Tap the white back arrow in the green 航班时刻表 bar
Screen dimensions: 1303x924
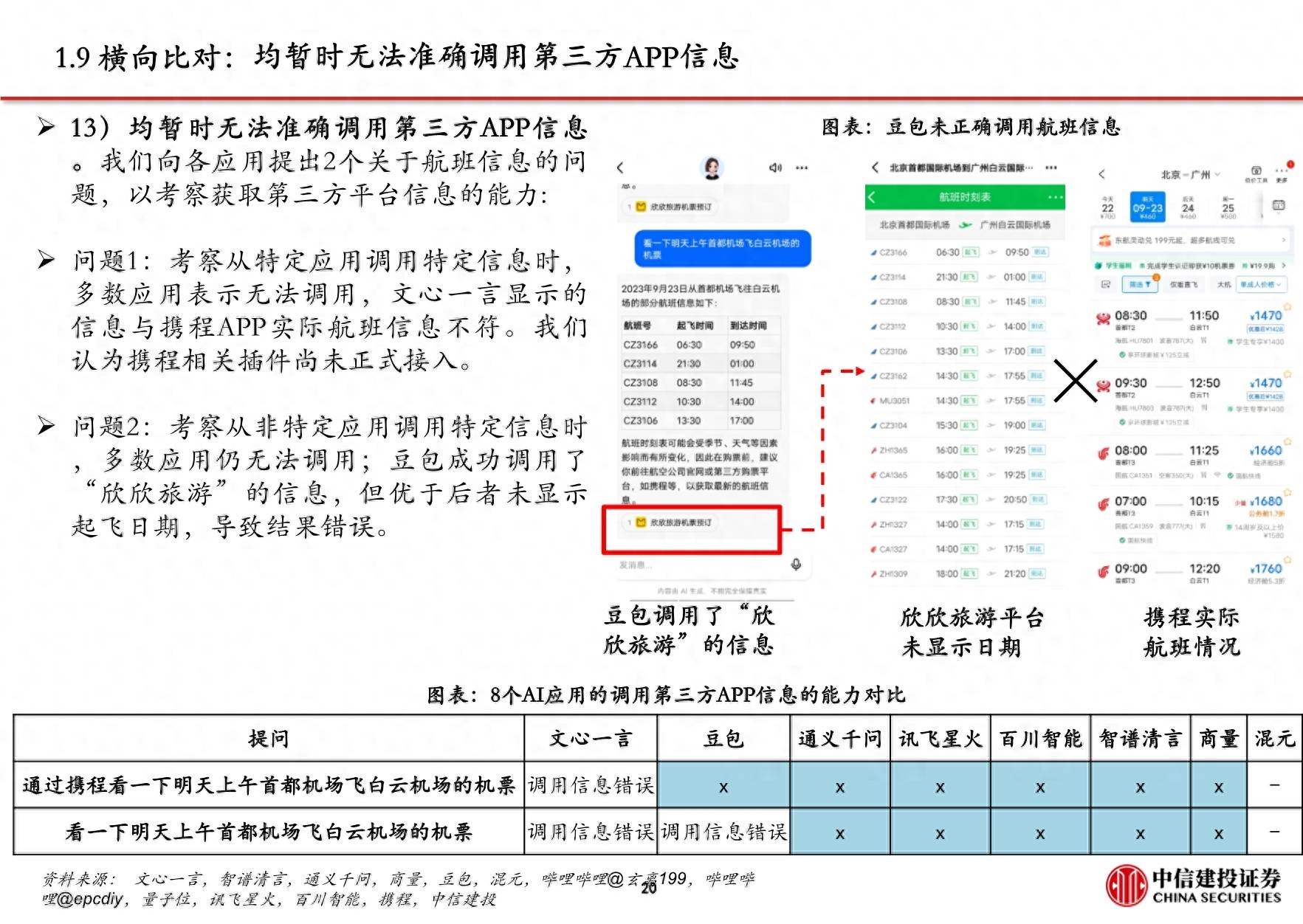pos(872,197)
